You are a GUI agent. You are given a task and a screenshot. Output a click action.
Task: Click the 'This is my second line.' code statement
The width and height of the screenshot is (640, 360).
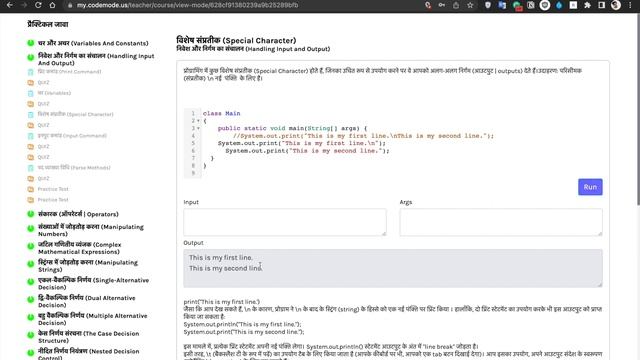pyautogui.click(x=307, y=151)
